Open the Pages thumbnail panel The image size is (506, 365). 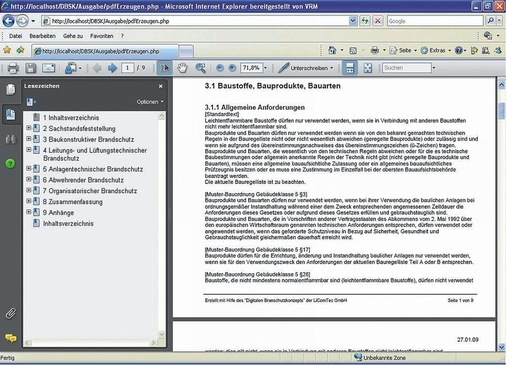[11, 89]
